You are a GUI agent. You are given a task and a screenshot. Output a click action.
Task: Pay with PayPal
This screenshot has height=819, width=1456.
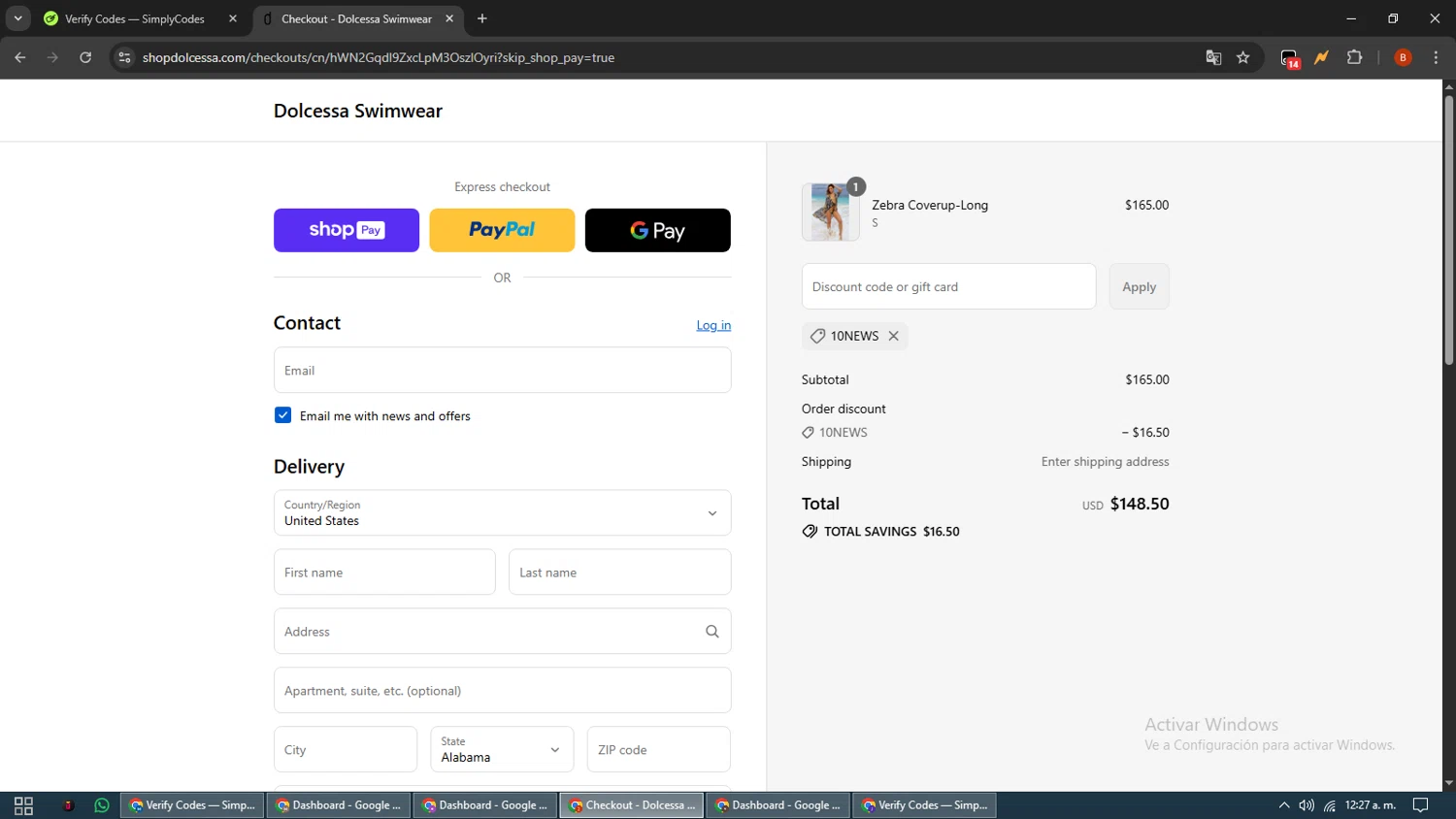[502, 230]
